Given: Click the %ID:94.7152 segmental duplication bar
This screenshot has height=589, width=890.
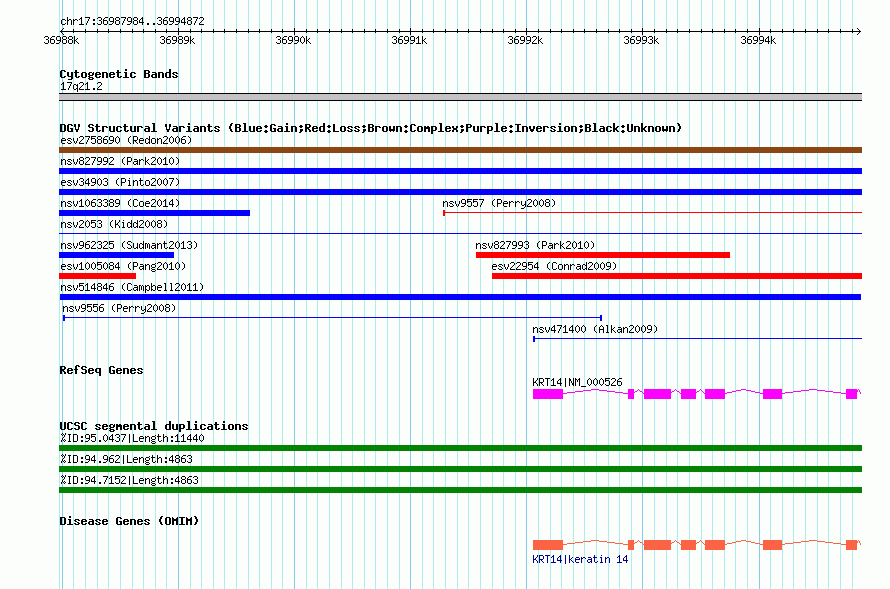Looking at the screenshot, I should (x=460, y=490).
